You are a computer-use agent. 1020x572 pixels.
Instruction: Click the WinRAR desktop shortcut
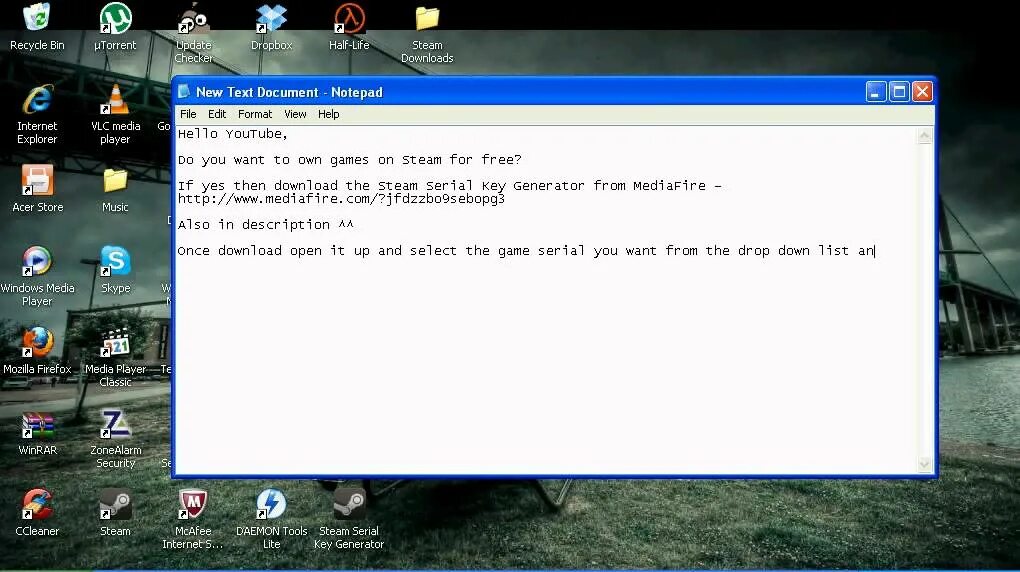pos(37,432)
